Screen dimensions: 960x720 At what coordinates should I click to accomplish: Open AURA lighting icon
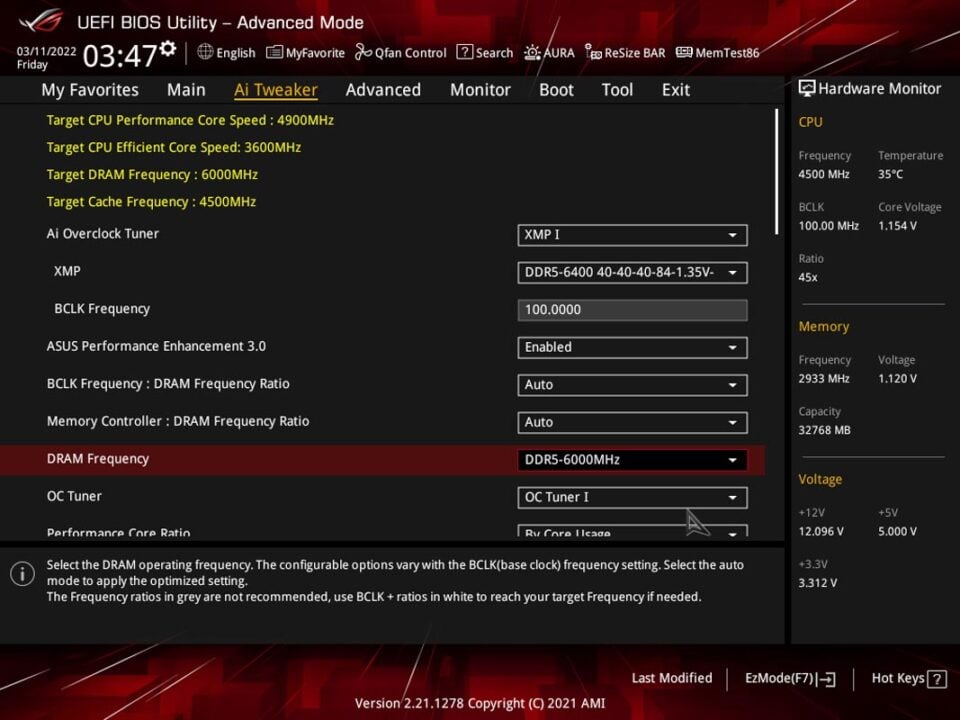tap(532, 53)
